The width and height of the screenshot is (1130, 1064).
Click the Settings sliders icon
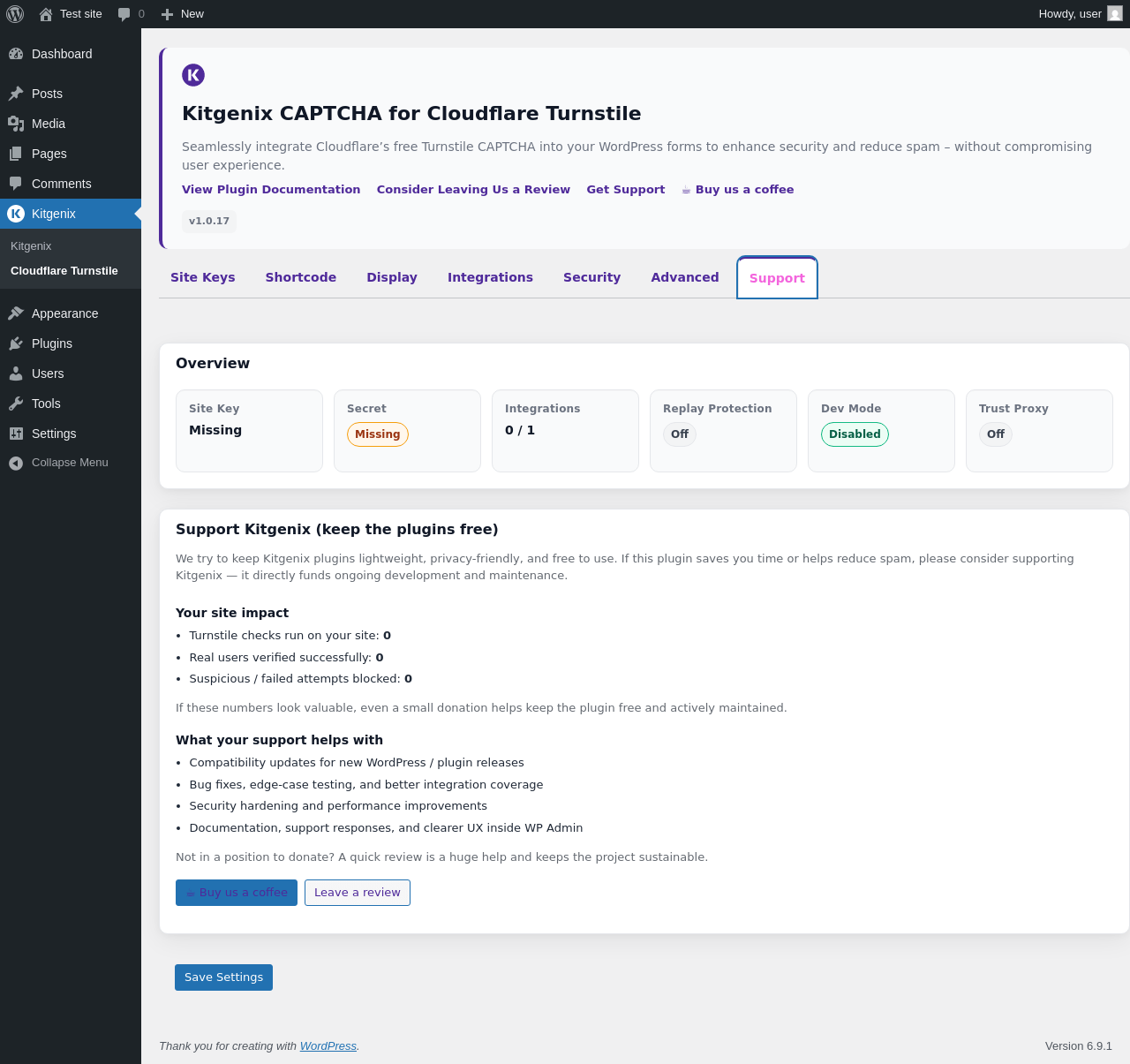[x=16, y=434]
